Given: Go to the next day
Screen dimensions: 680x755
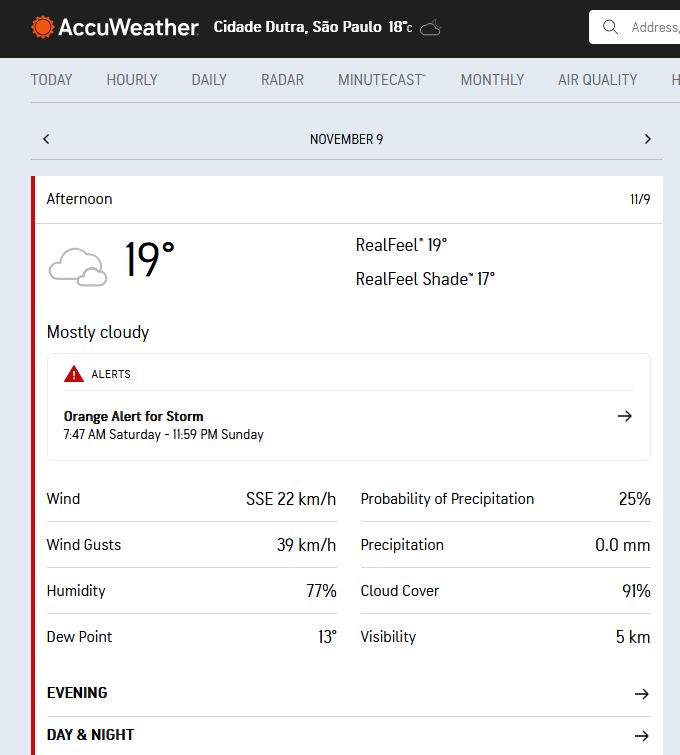Looking at the screenshot, I should click(648, 139).
